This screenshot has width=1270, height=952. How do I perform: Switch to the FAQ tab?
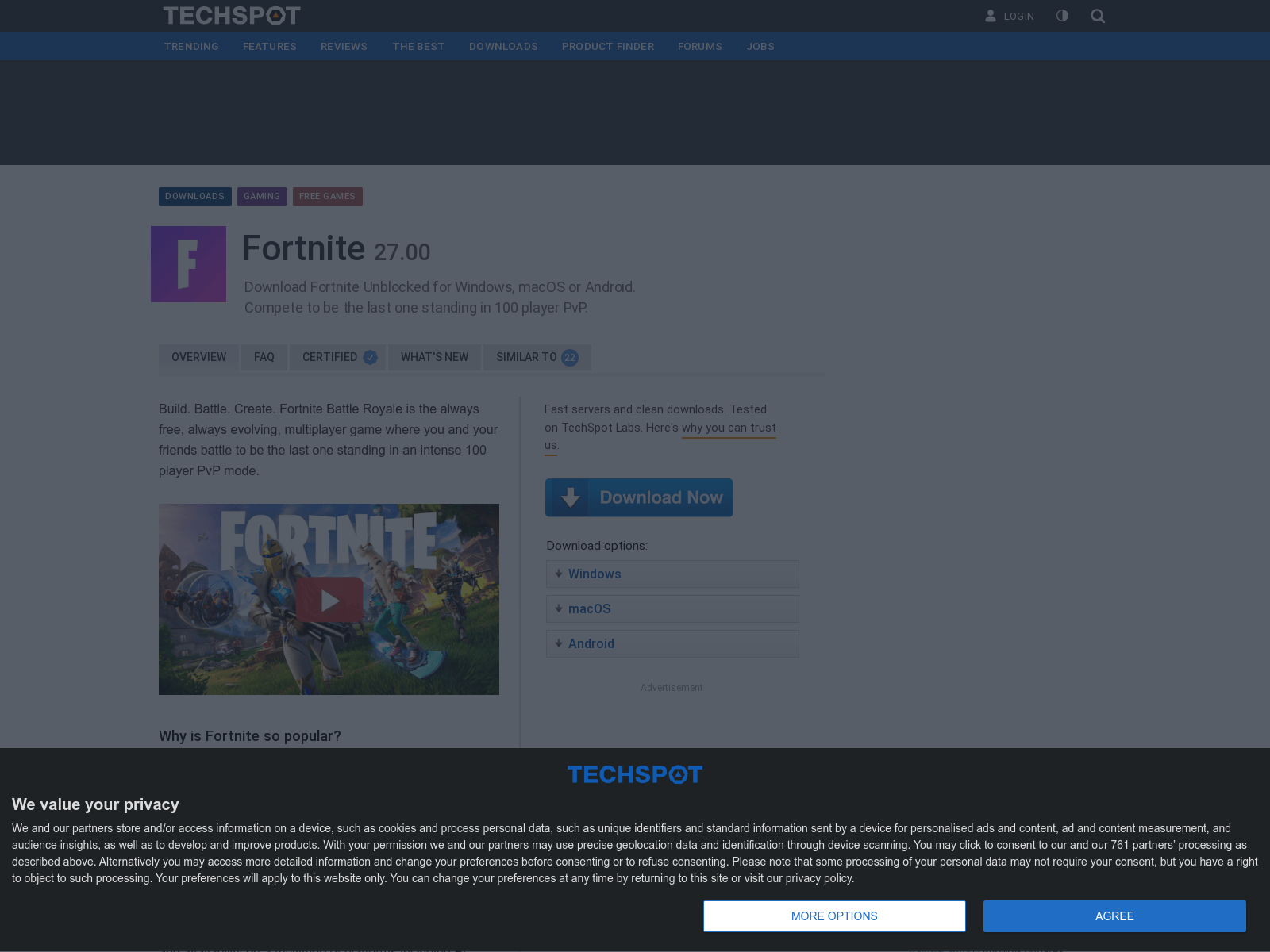click(264, 357)
